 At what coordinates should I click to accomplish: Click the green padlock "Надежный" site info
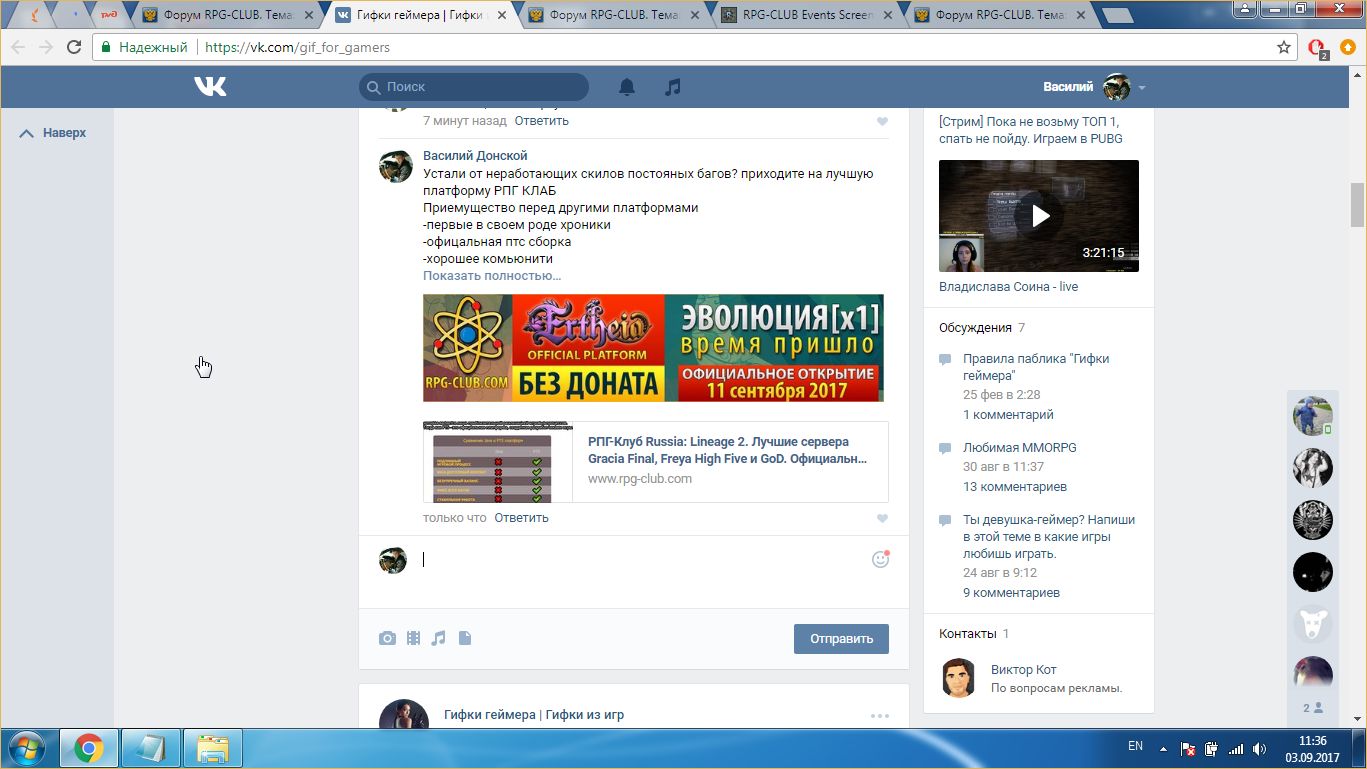144,47
